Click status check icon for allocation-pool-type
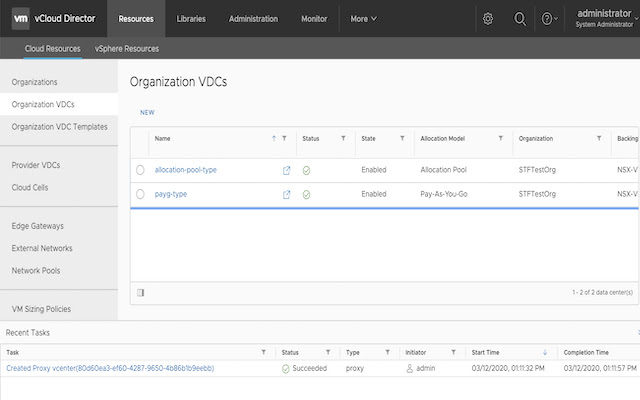 [x=307, y=171]
